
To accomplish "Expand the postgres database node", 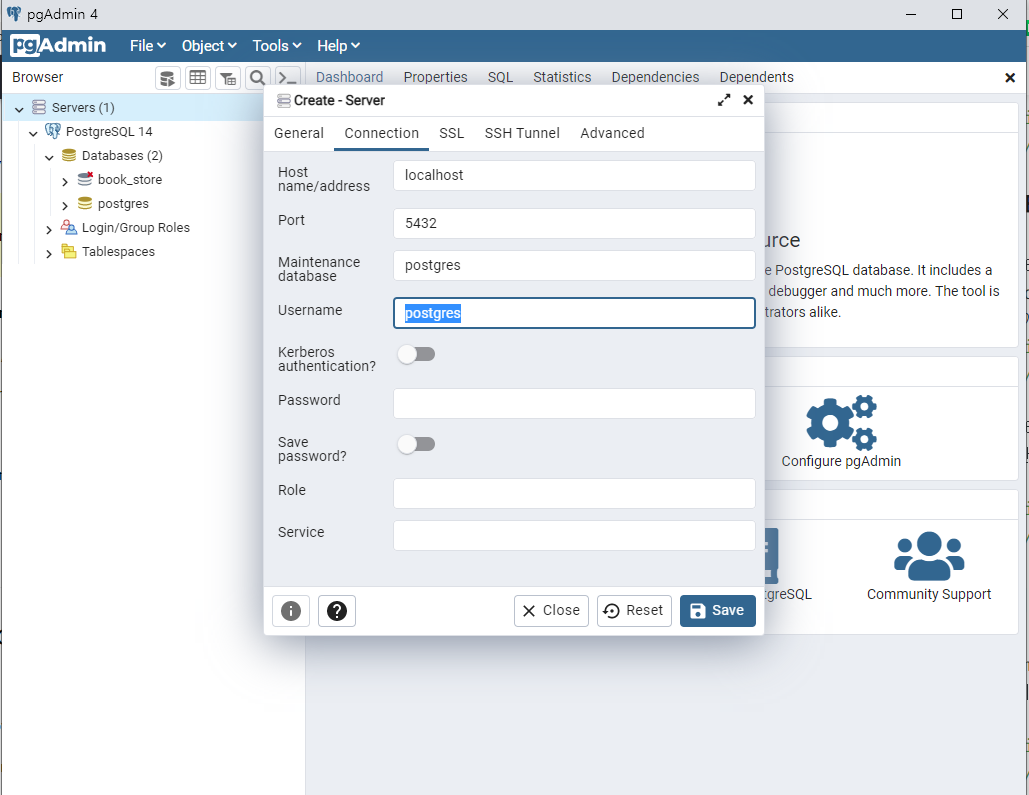I will coord(65,205).
